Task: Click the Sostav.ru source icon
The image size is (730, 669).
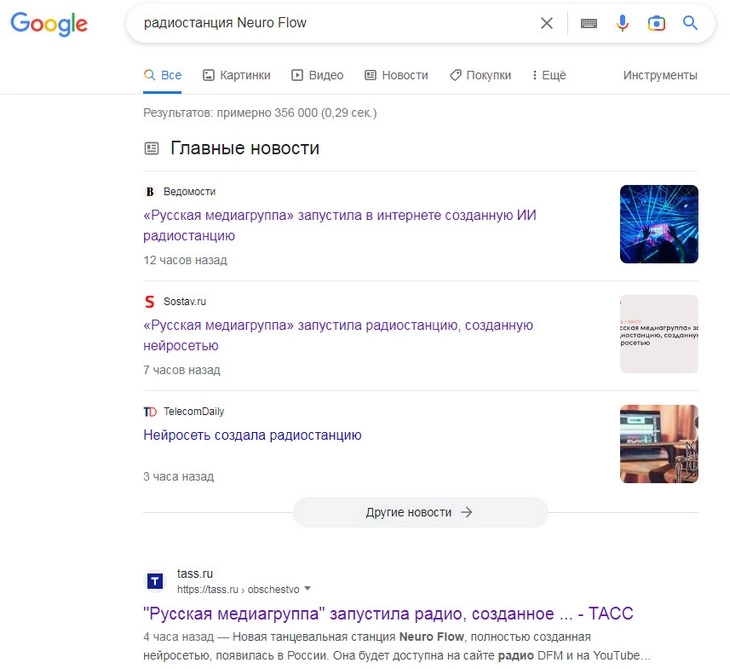Action: [x=149, y=302]
